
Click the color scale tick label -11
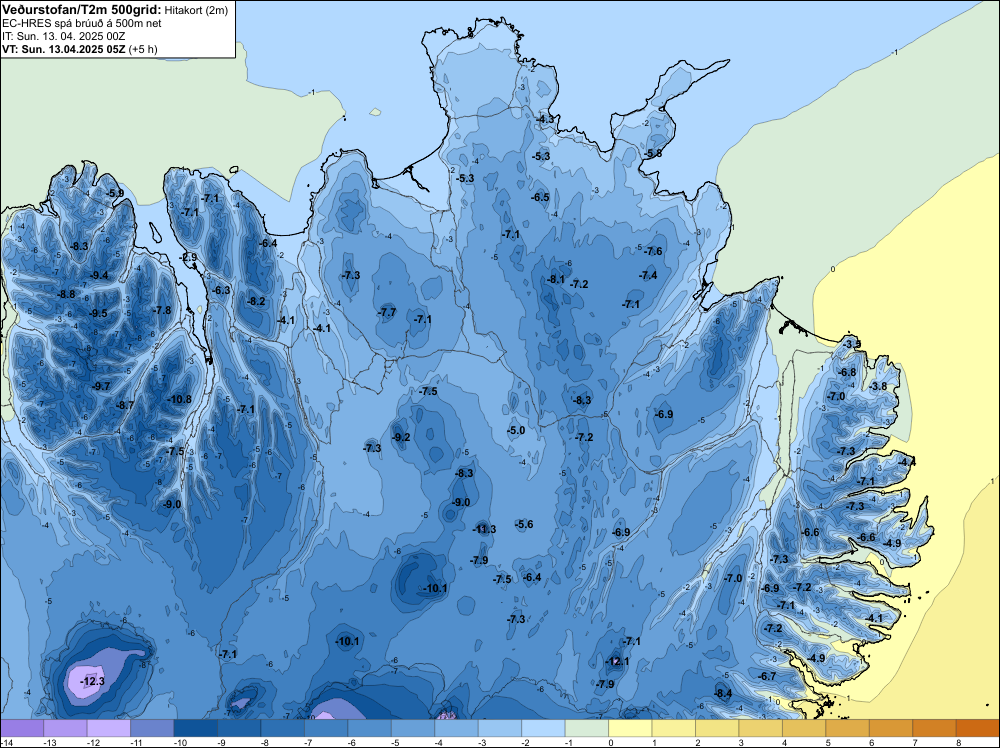[x=136, y=742]
